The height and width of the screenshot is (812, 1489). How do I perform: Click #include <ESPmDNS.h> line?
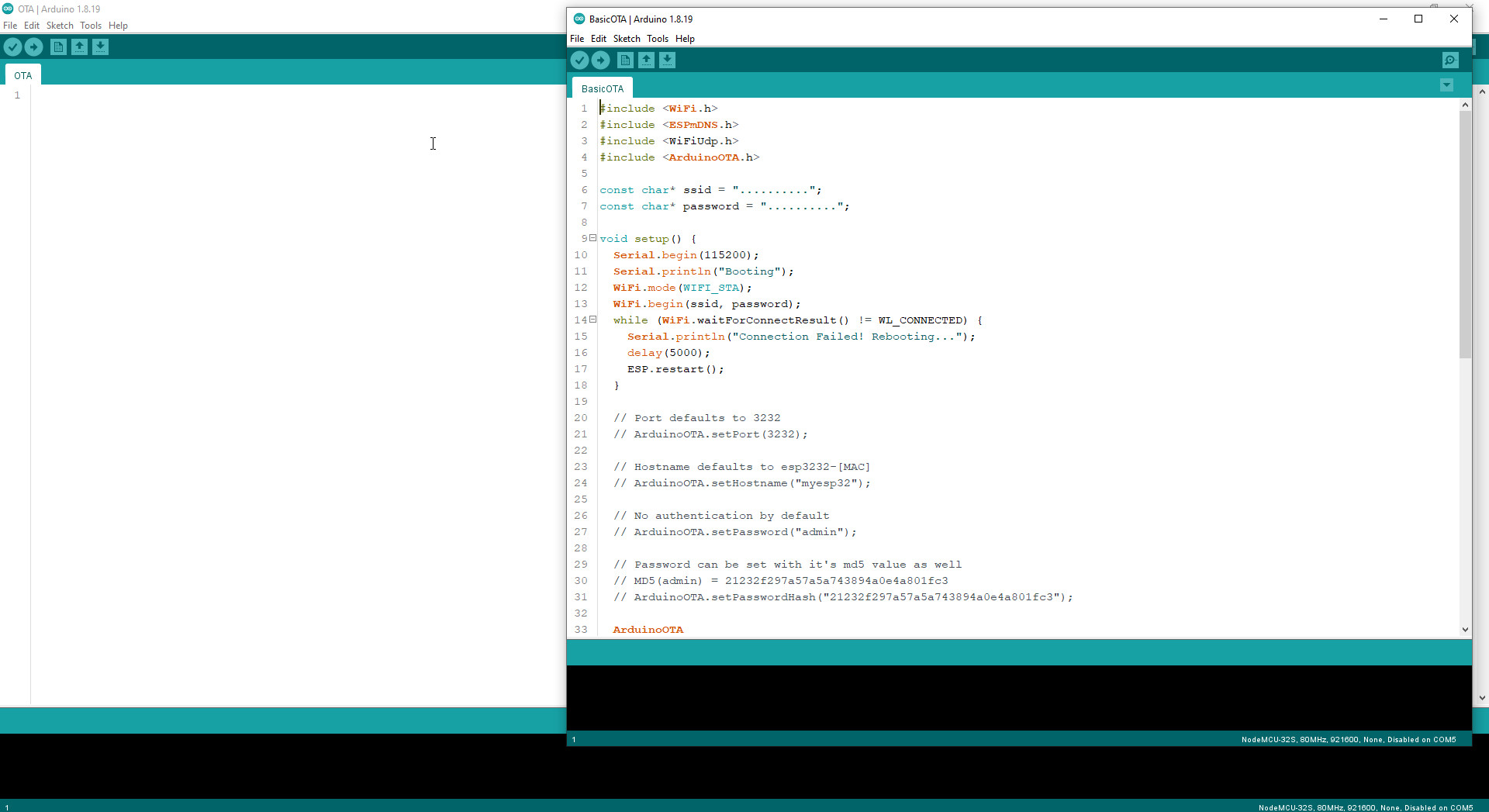pyautogui.click(x=669, y=125)
